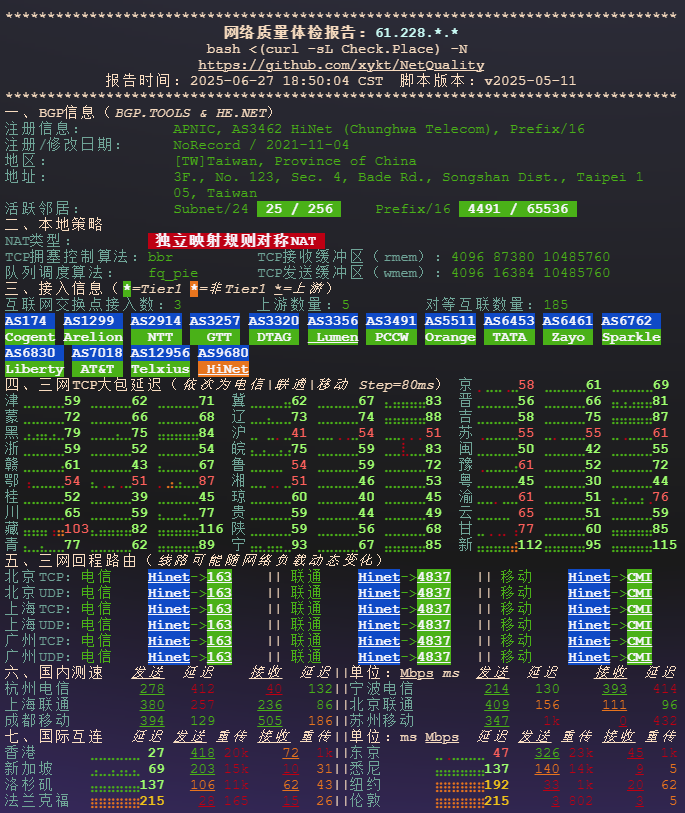The height and width of the screenshot is (813, 685).
Task: Click the AS6453 badge
Action: [x=510, y=321]
